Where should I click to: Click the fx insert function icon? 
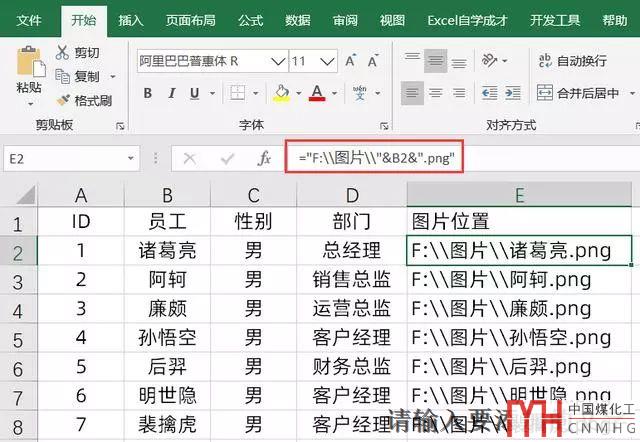point(264,158)
